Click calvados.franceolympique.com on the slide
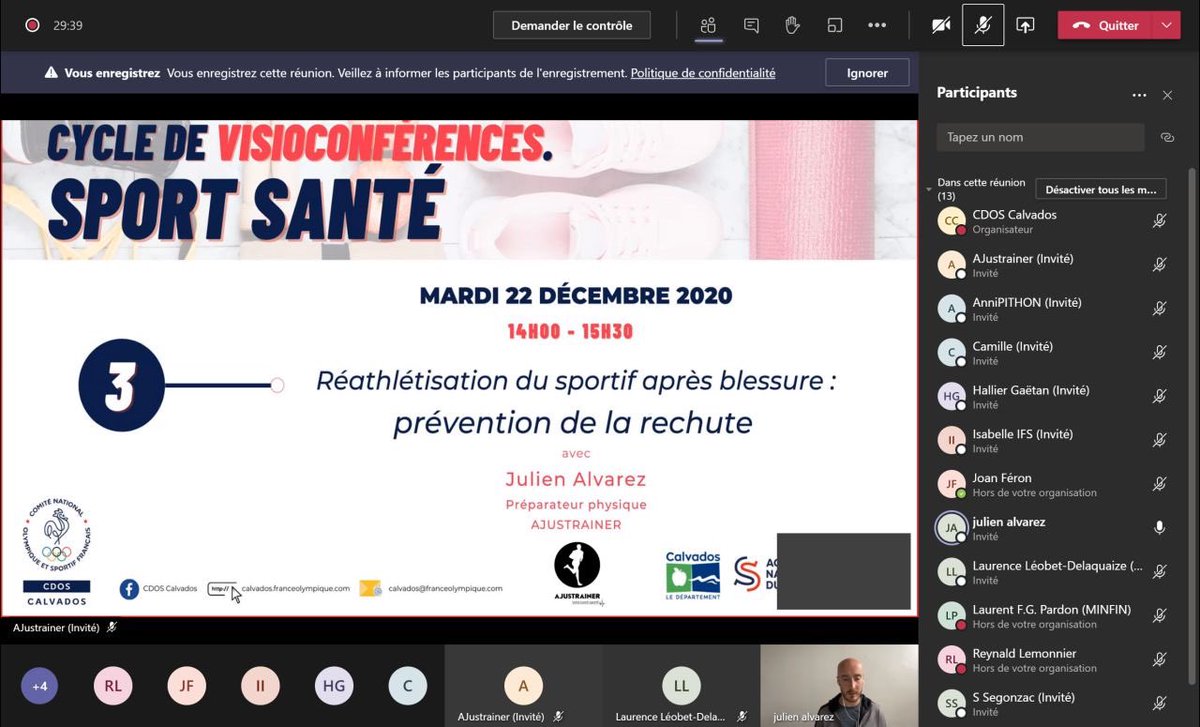Viewport: 1200px width, 727px height. point(296,589)
